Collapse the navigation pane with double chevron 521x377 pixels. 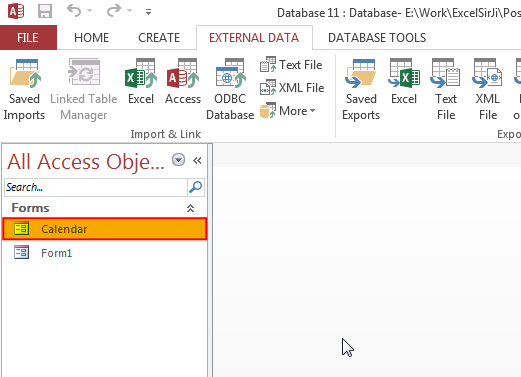197,161
